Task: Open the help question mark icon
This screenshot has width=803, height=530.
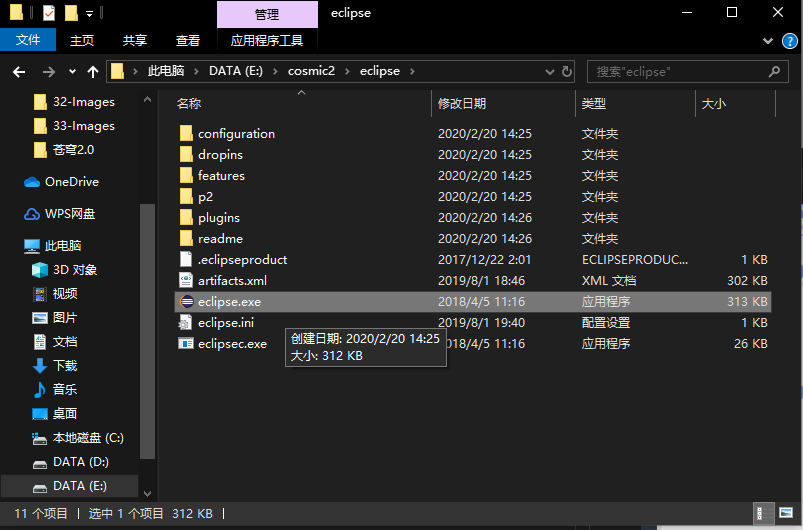Action: coord(790,41)
